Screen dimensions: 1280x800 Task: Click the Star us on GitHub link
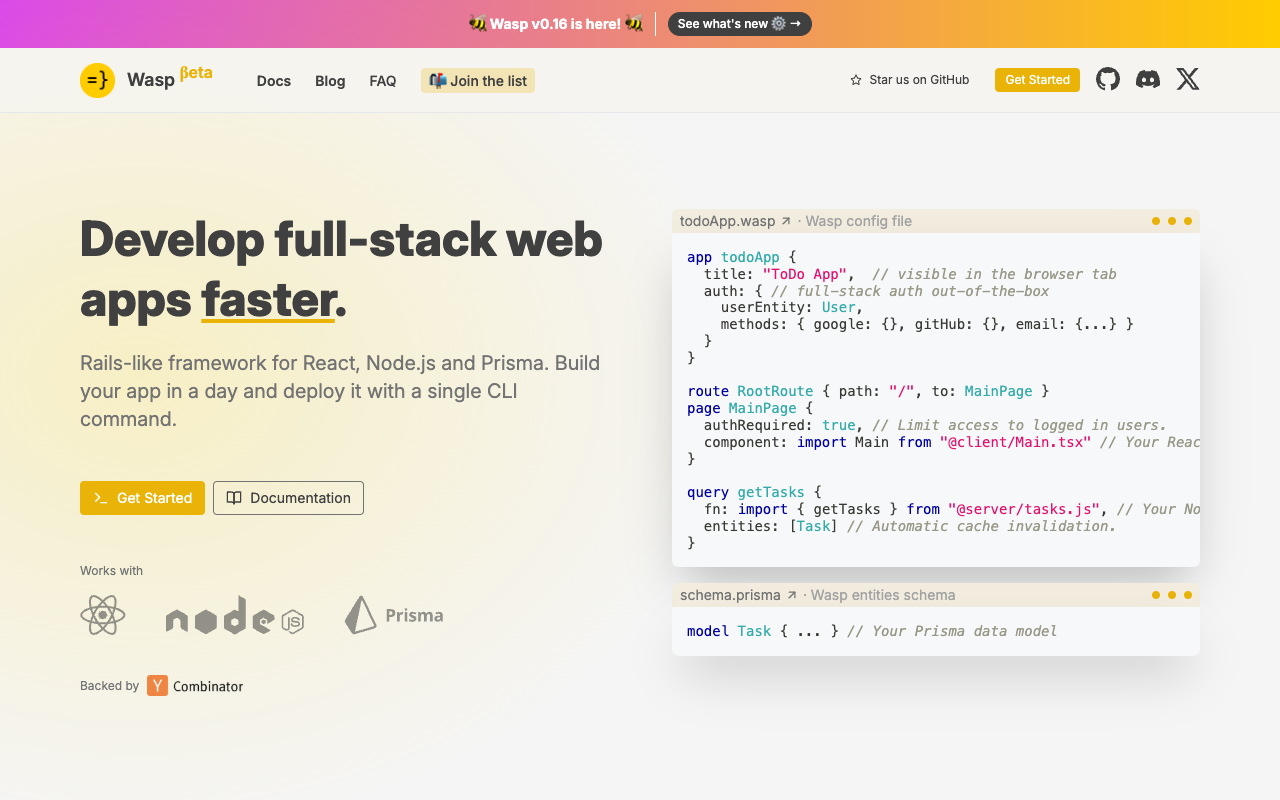[910, 80]
